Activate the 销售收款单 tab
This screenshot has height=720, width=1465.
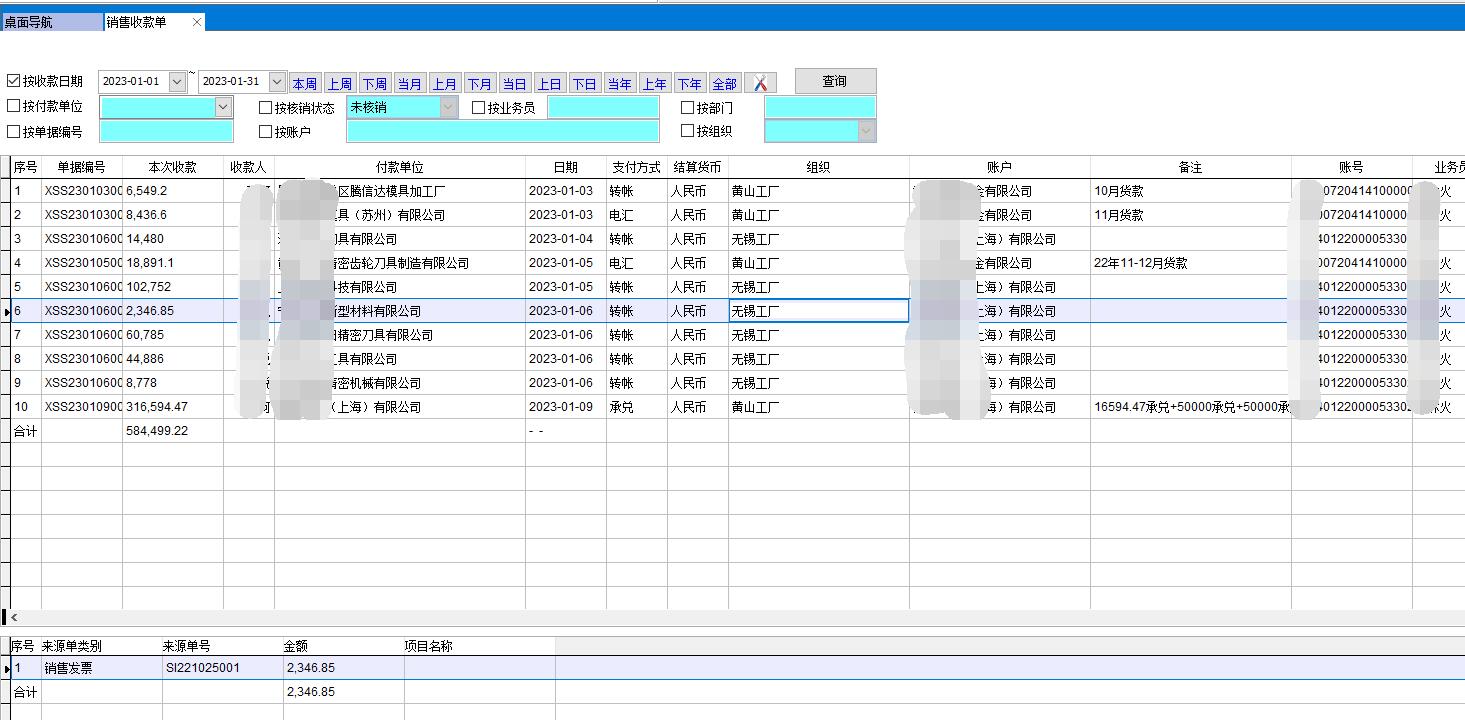click(x=138, y=22)
